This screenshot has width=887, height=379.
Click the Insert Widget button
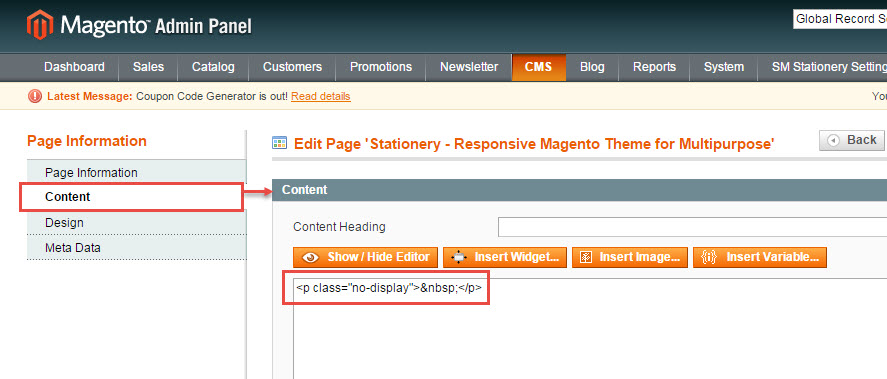click(505, 257)
